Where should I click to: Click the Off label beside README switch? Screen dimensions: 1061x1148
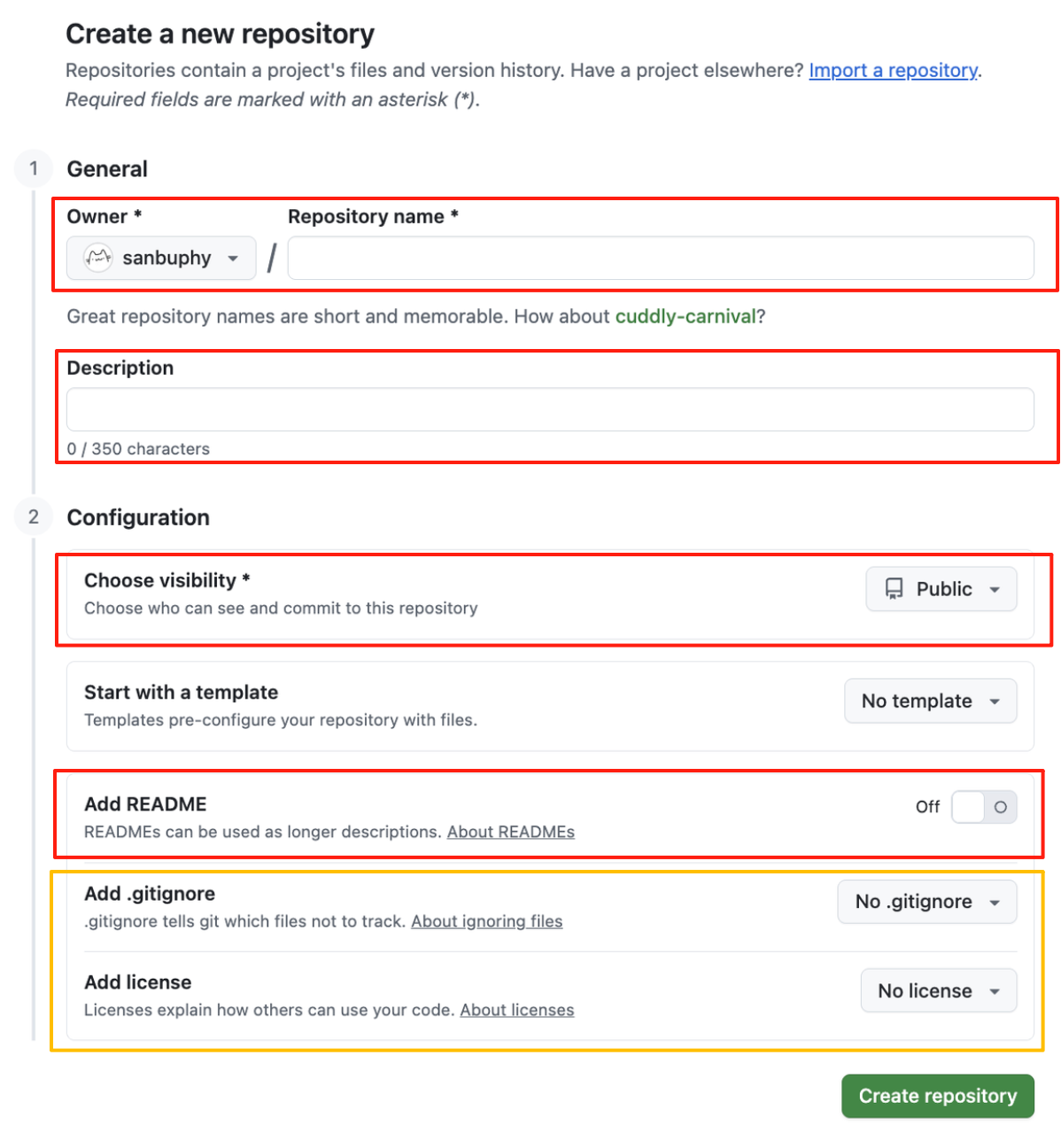click(927, 807)
